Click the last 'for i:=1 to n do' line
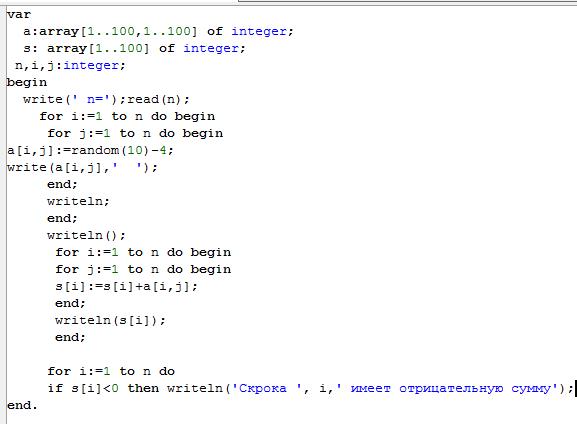This screenshot has height=424, width=577. click(111, 371)
